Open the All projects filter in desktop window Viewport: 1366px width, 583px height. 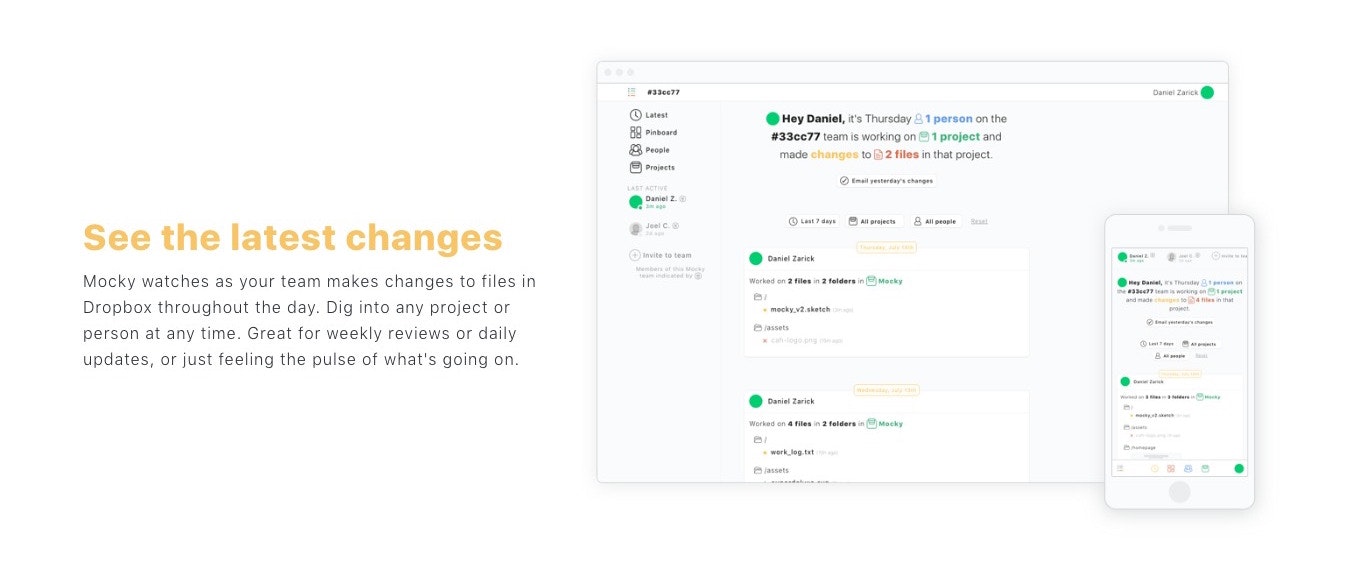click(873, 221)
